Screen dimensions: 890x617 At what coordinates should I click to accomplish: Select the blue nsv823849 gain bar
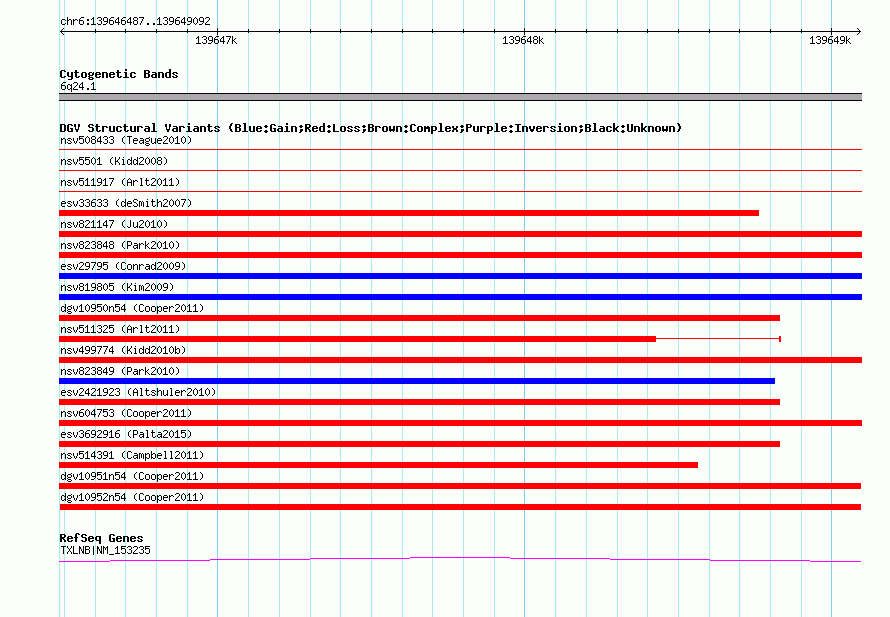(417, 381)
